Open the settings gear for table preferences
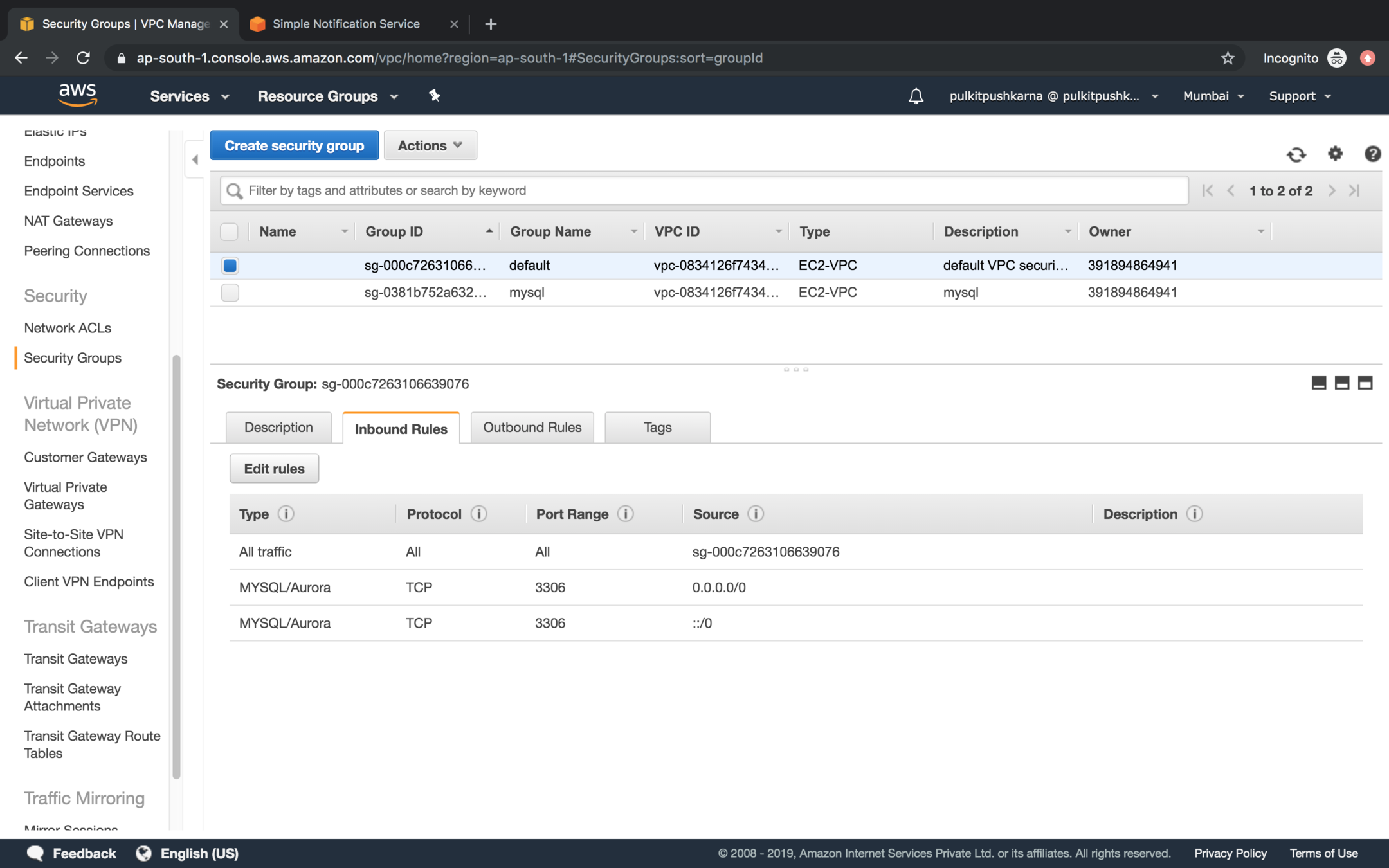 [1335, 154]
